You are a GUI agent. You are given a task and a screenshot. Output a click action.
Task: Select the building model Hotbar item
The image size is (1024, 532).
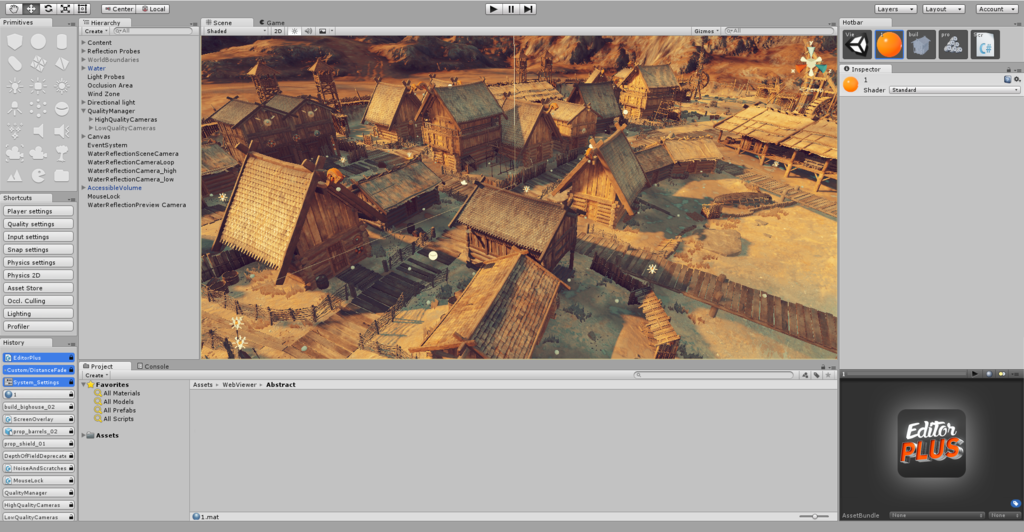click(x=921, y=44)
